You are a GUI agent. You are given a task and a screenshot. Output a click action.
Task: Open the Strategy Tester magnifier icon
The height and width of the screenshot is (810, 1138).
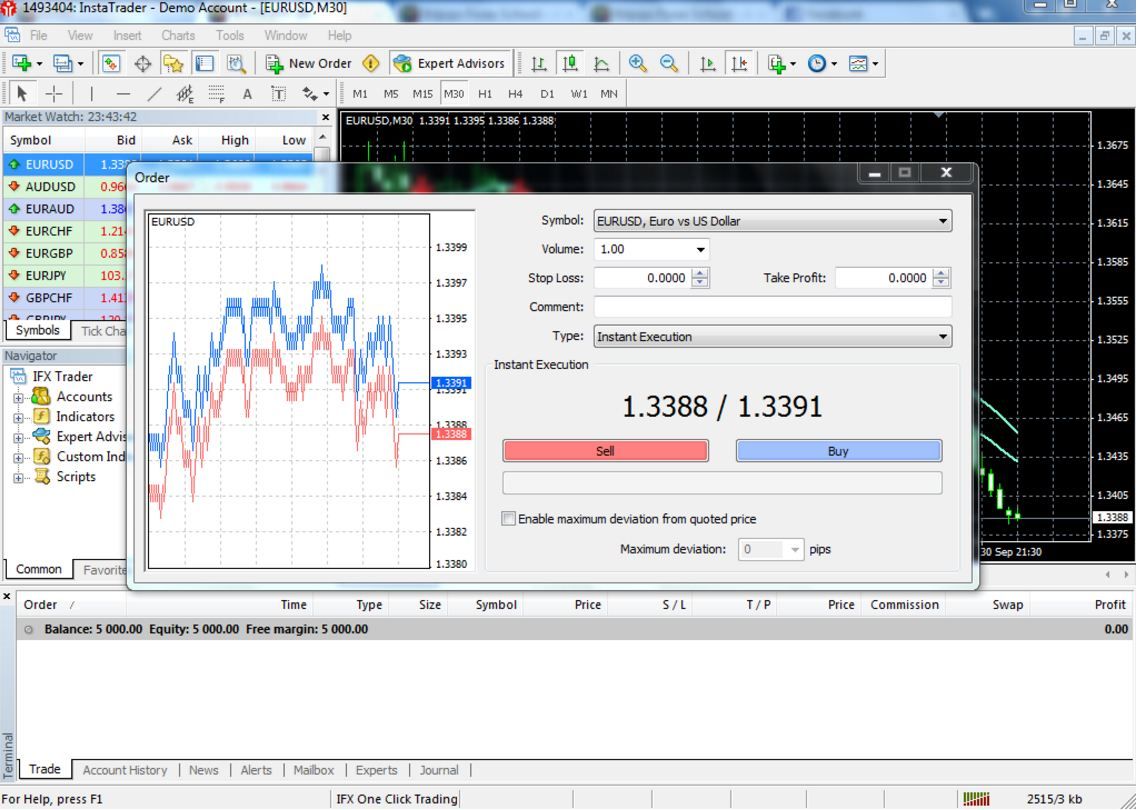[x=237, y=64]
